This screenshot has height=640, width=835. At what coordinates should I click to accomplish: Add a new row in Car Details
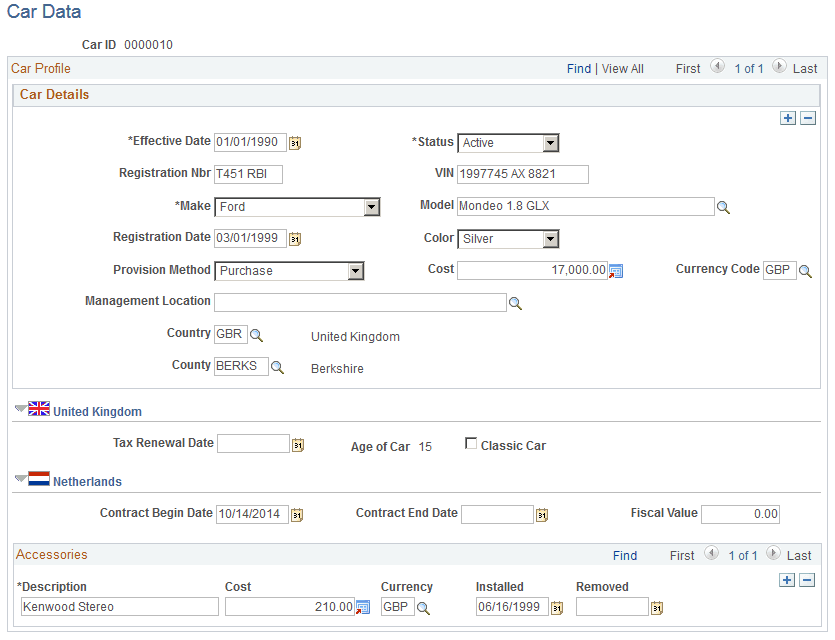[788, 117]
